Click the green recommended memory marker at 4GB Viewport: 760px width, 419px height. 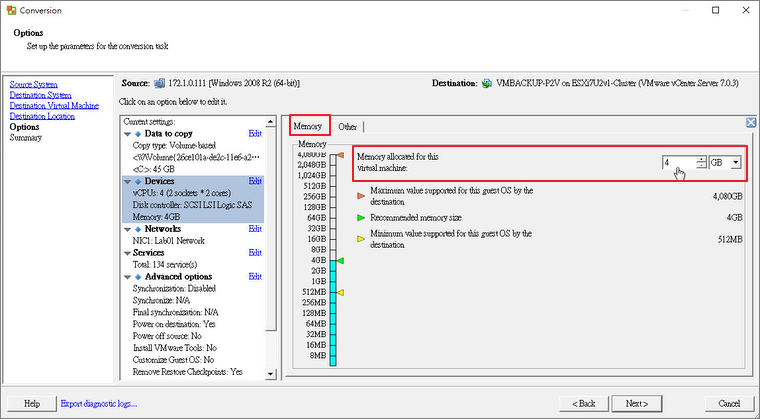point(340,261)
